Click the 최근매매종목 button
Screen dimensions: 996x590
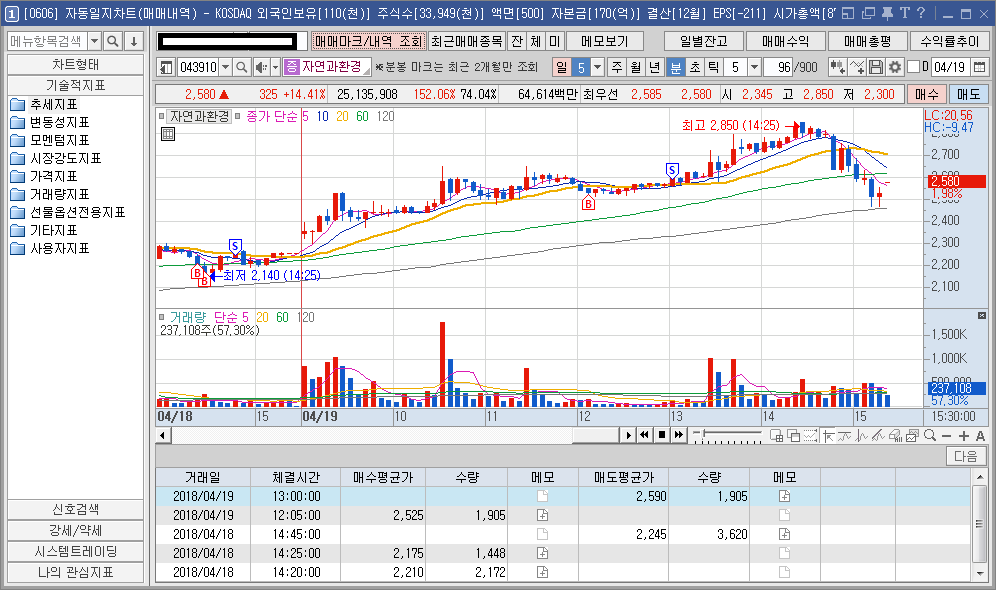click(467, 41)
